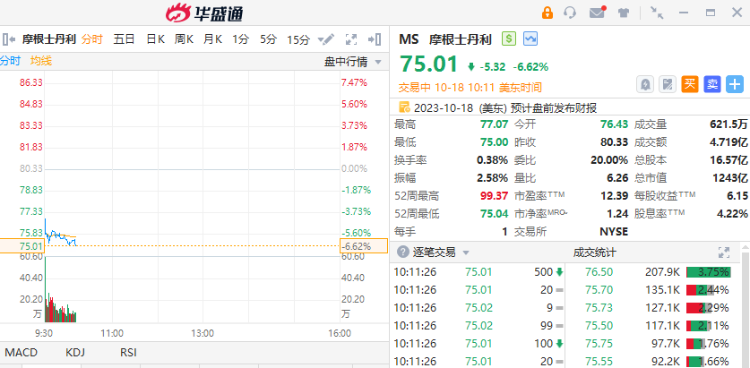Click the 今开 value 76.43
Viewport: 750px width, 368px height.
(x=614, y=124)
